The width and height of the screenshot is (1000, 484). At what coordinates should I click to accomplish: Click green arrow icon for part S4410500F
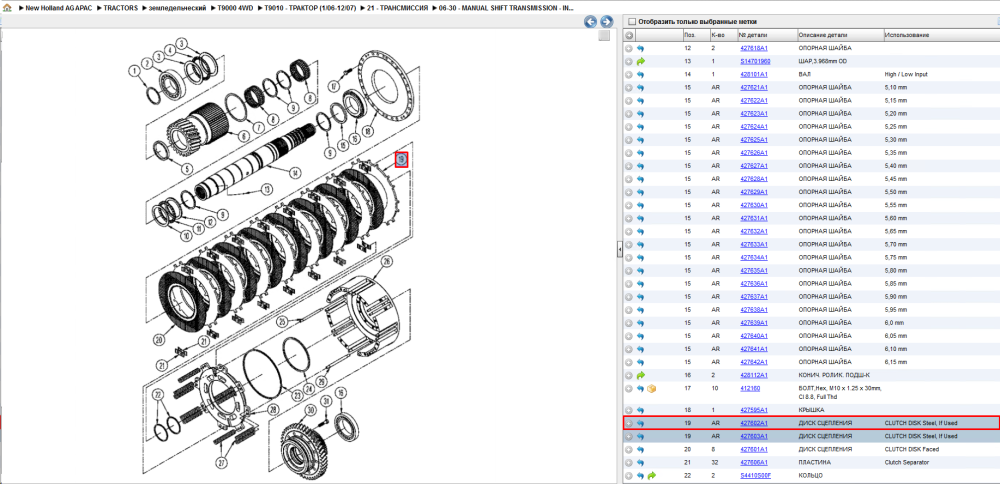point(652,475)
